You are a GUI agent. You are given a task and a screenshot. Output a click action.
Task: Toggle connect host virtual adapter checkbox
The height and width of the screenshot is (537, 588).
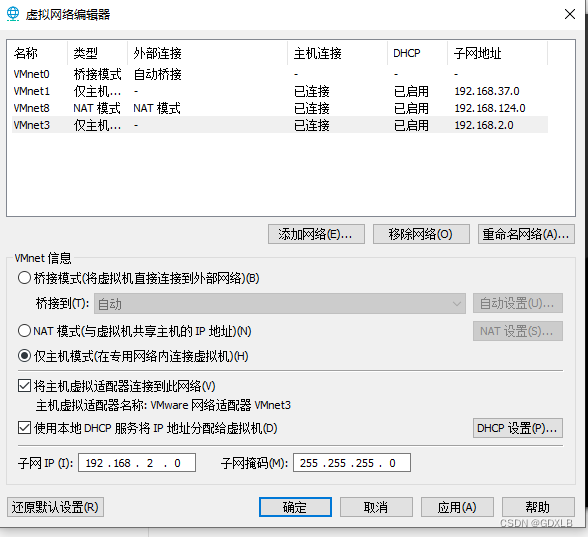point(24,386)
